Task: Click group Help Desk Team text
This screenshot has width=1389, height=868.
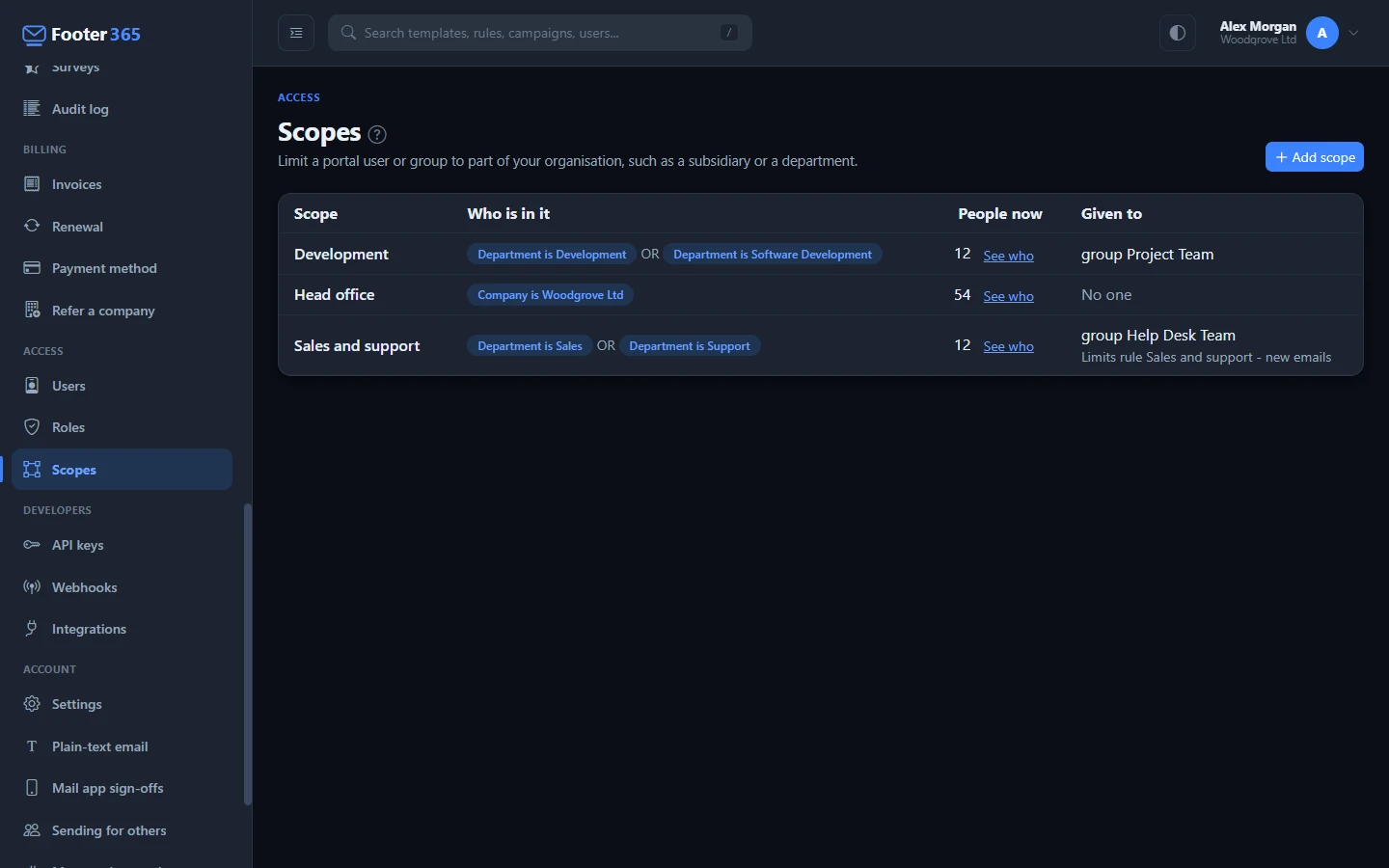Action: click(1158, 336)
